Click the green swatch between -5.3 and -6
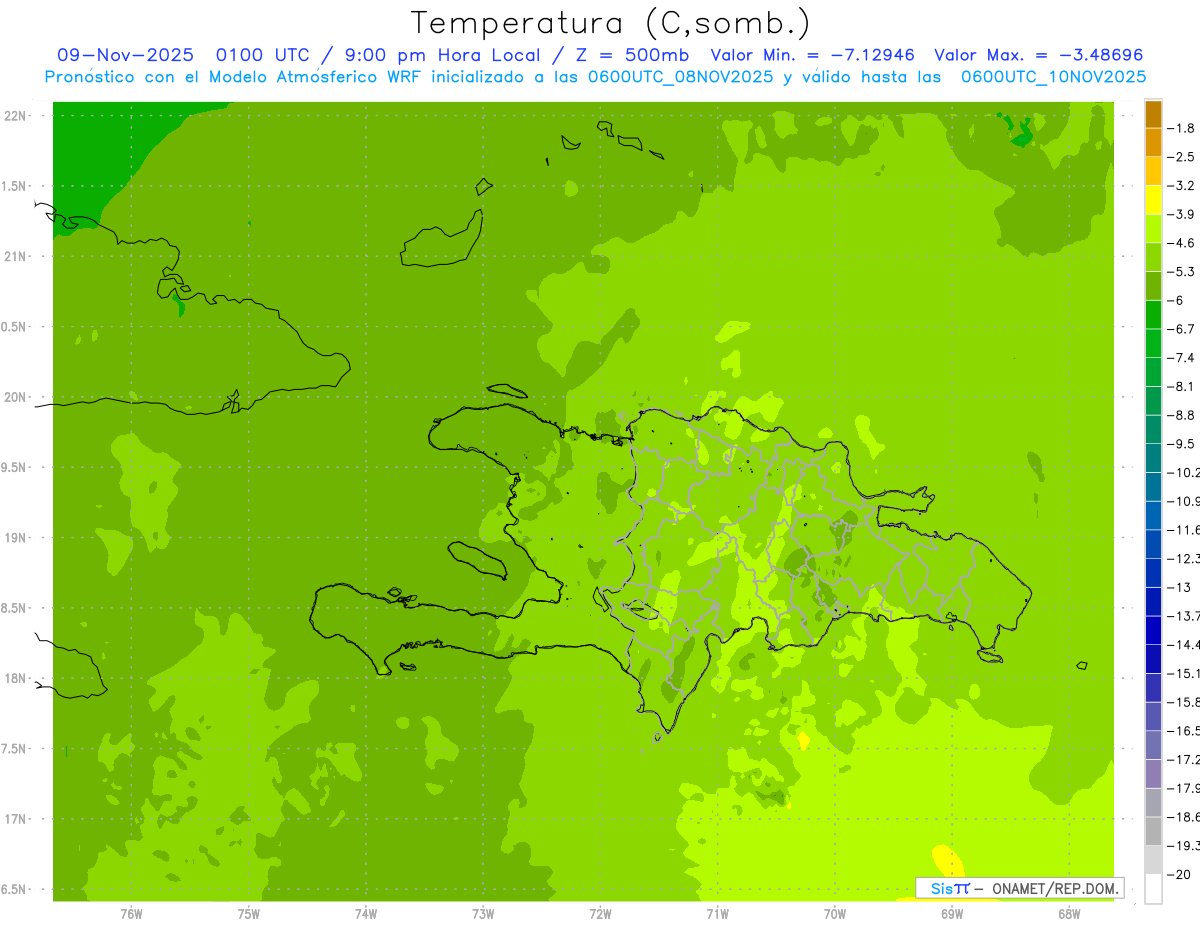The height and width of the screenshot is (927, 1200). click(1153, 286)
